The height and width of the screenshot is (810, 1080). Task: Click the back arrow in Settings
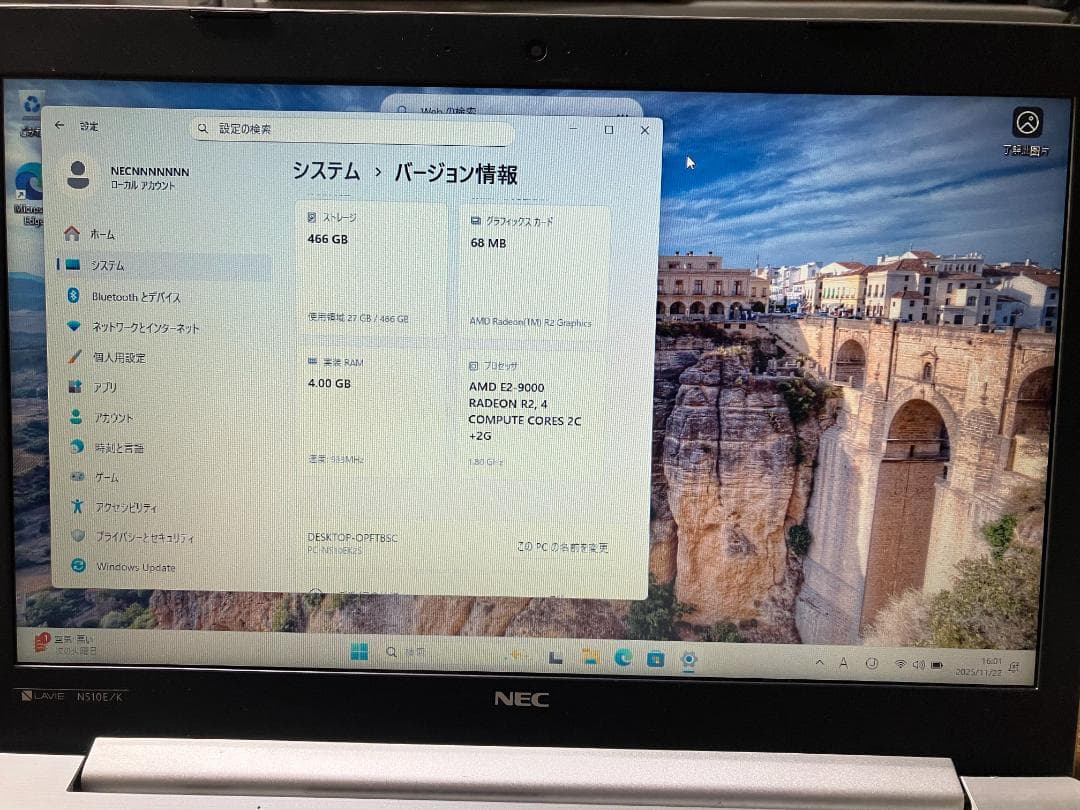[x=60, y=125]
